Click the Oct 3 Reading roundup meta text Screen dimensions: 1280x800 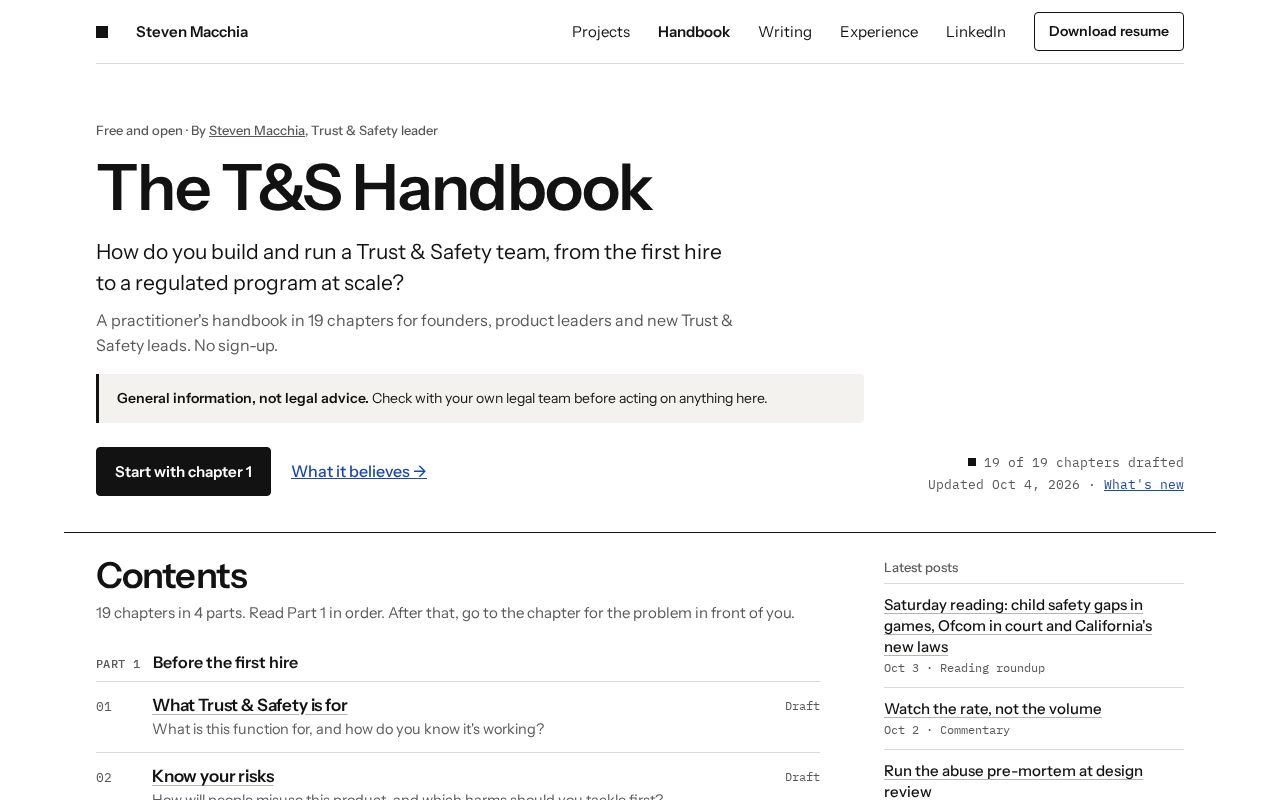pos(964,668)
